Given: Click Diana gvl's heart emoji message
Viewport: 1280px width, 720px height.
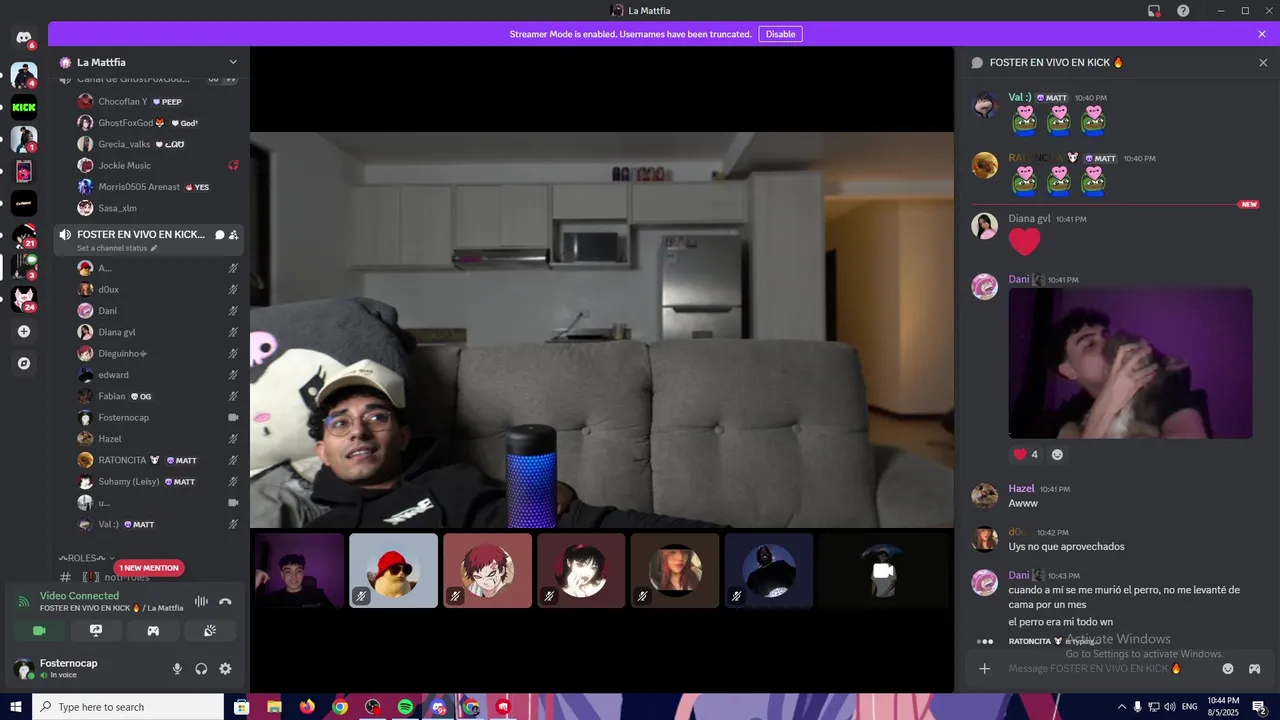Looking at the screenshot, I should [x=1024, y=241].
